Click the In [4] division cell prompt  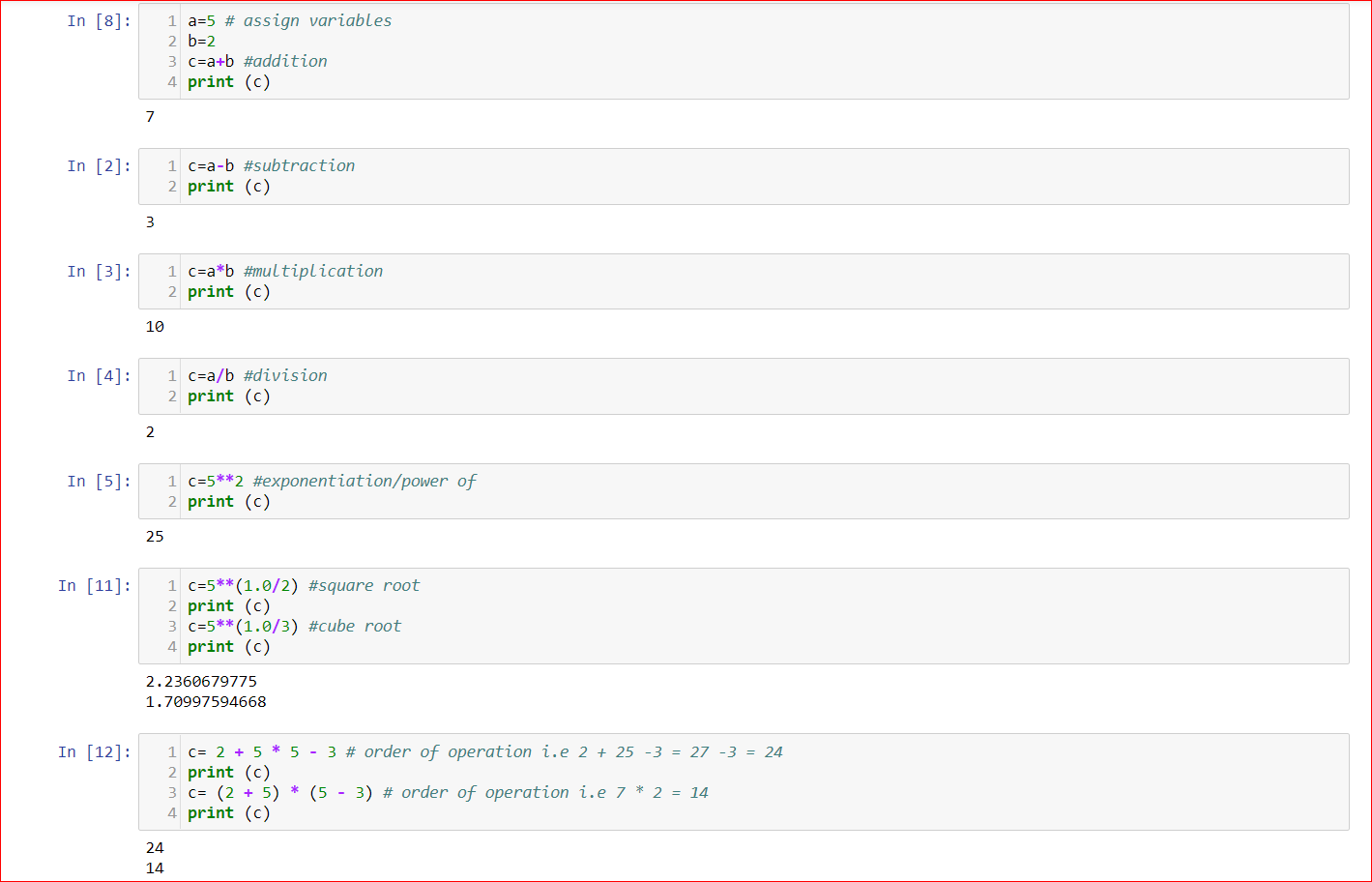99,376
